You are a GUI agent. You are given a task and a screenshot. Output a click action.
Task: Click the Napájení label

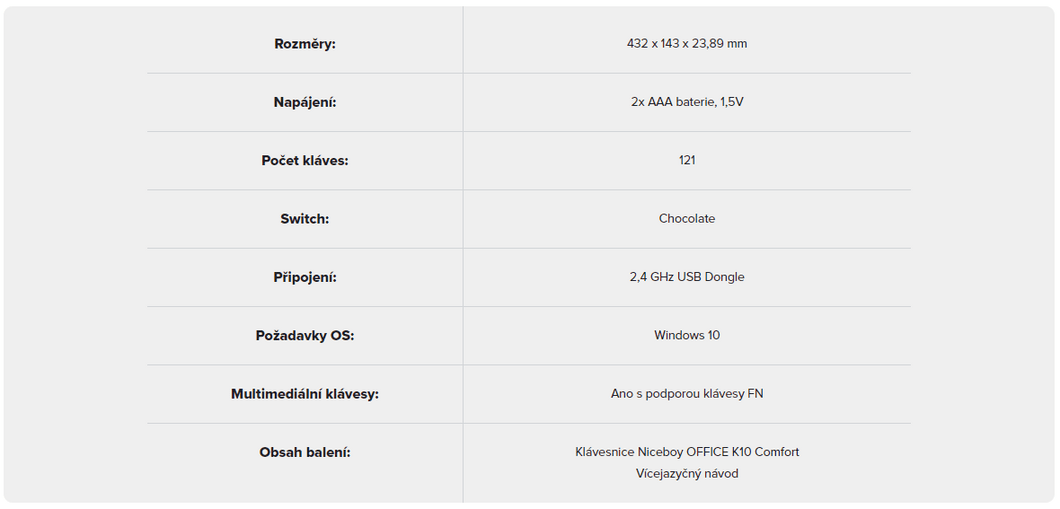[x=305, y=102]
